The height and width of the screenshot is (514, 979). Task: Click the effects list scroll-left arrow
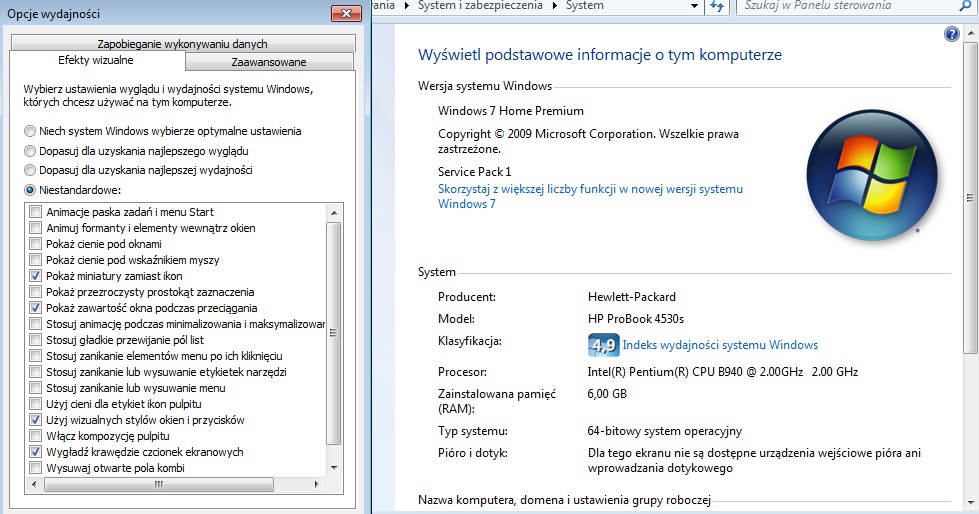pos(34,484)
